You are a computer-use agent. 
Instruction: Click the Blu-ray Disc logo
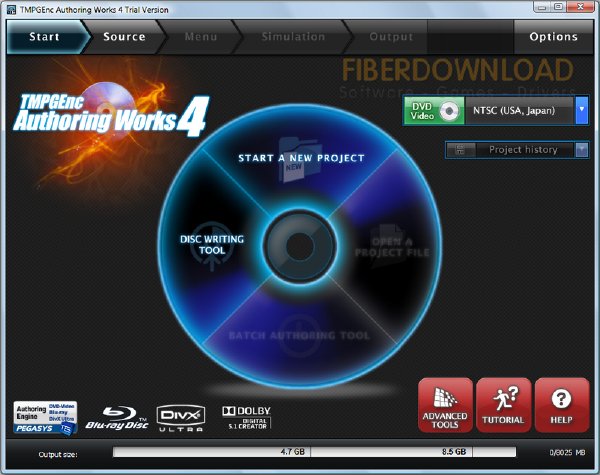pyautogui.click(x=117, y=418)
